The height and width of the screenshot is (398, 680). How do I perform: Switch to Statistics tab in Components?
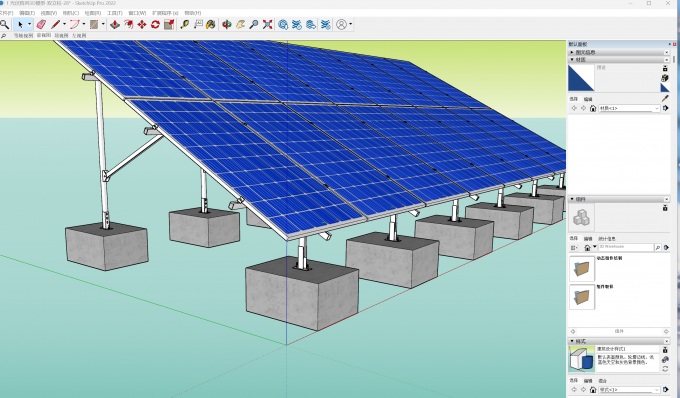[x=607, y=238]
